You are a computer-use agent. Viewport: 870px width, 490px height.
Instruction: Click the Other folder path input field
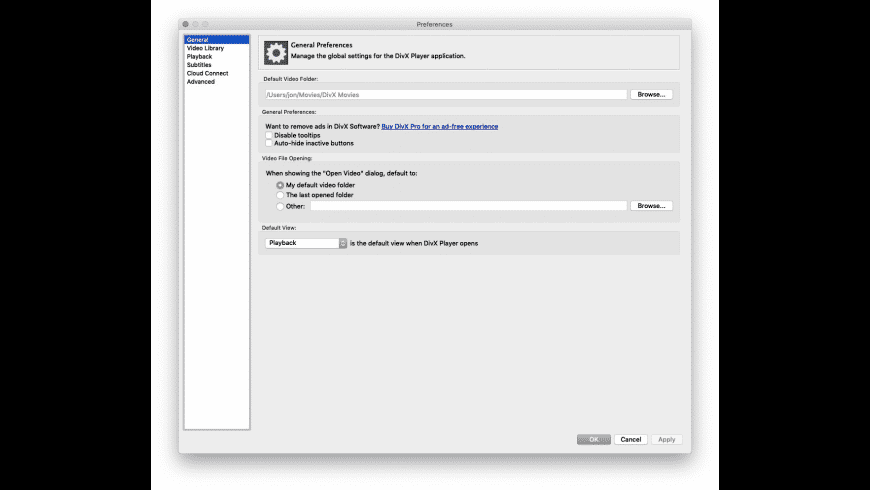pyautogui.click(x=468, y=206)
